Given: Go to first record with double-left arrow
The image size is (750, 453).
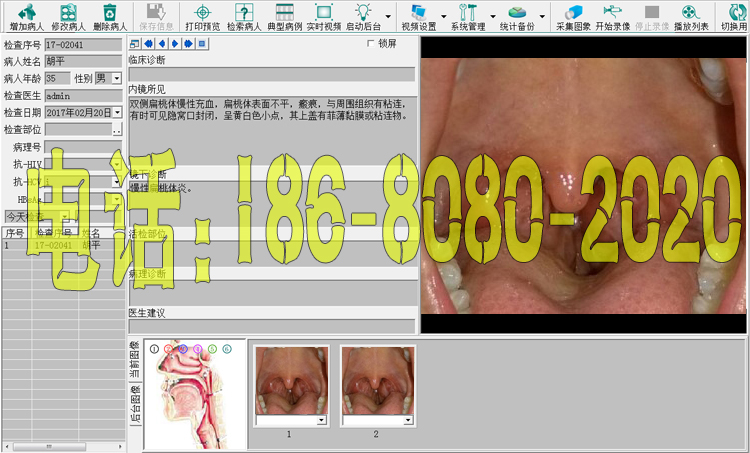Looking at the screenshot, I should (148, 44).
